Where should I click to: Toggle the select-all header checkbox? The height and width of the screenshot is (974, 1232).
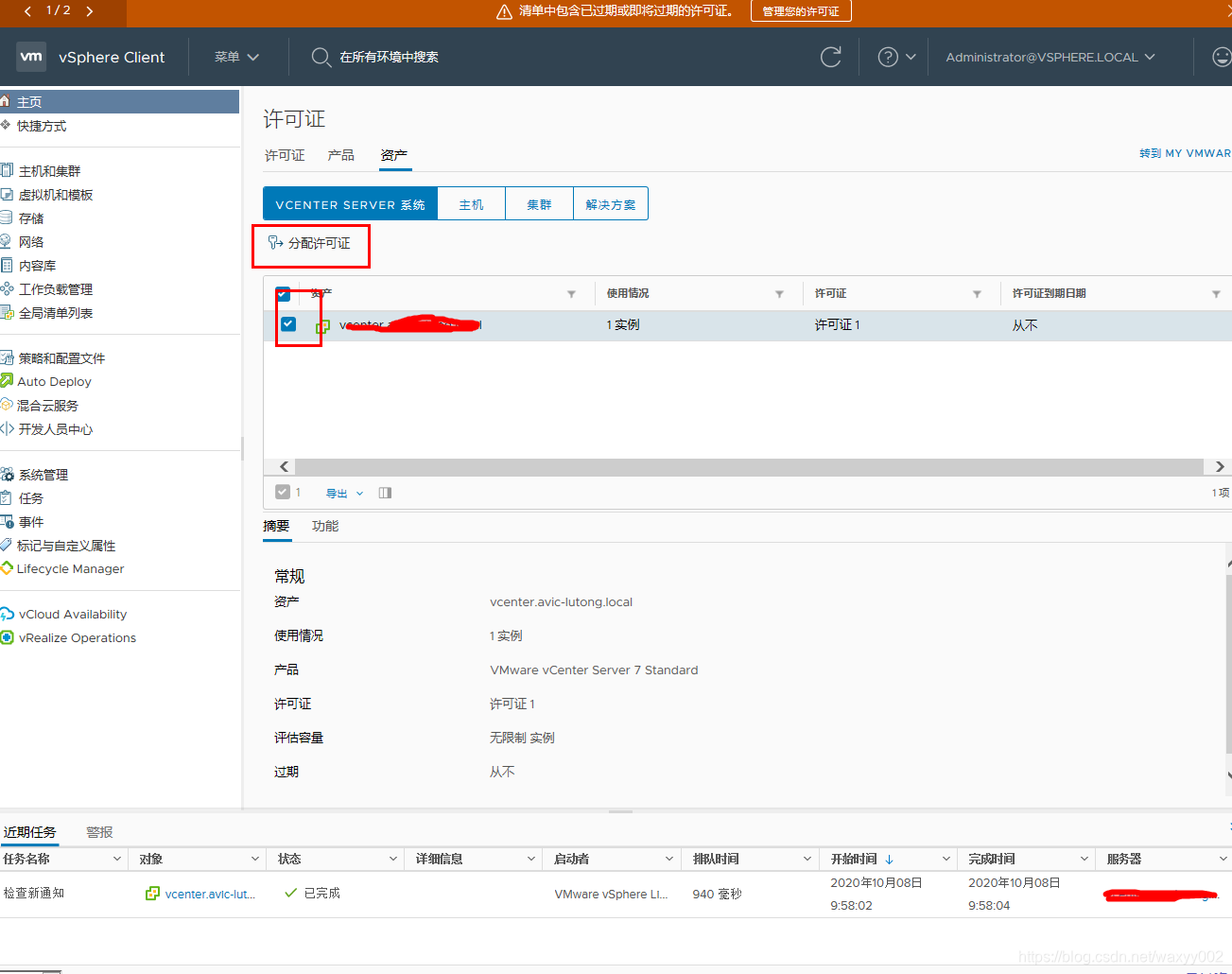(283, 293)
